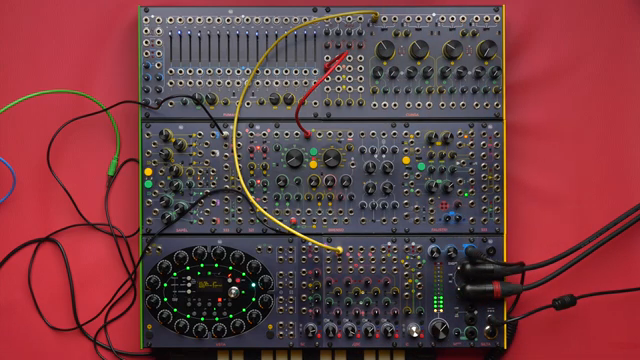
Task: Select Brenso's right large oscillator knob
Action: [x=332, y=158]
